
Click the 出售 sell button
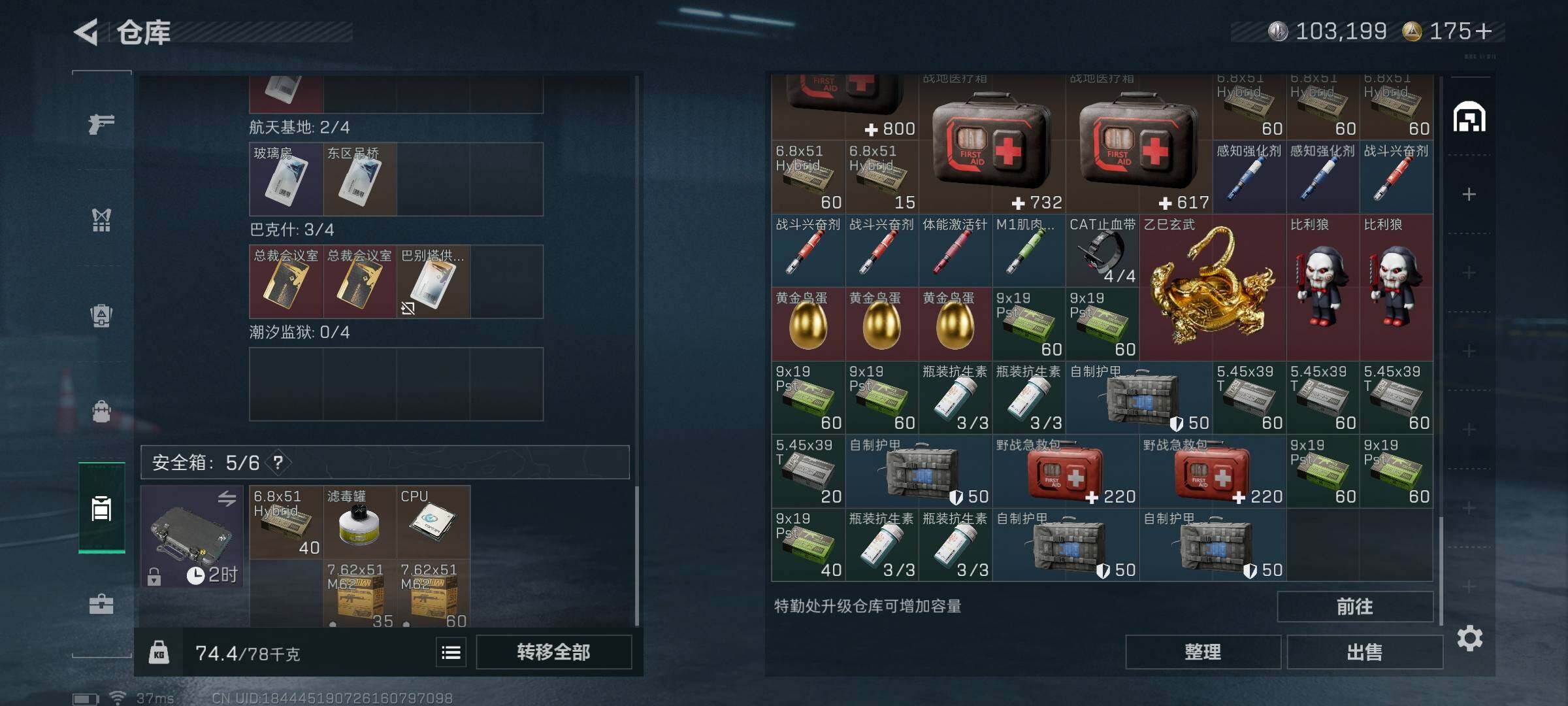1365,652
